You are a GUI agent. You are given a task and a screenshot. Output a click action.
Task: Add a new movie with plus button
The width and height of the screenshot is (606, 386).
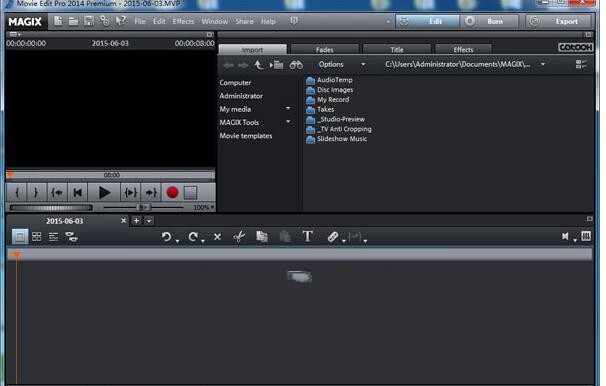[x=136, y=221]
